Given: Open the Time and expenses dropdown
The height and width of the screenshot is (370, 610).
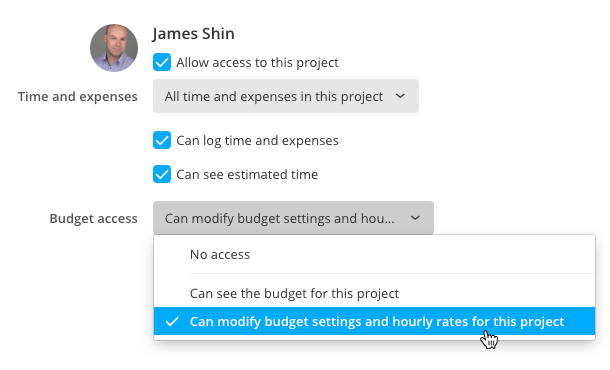Looking at the screenshot, I should [x=286, y=96].
